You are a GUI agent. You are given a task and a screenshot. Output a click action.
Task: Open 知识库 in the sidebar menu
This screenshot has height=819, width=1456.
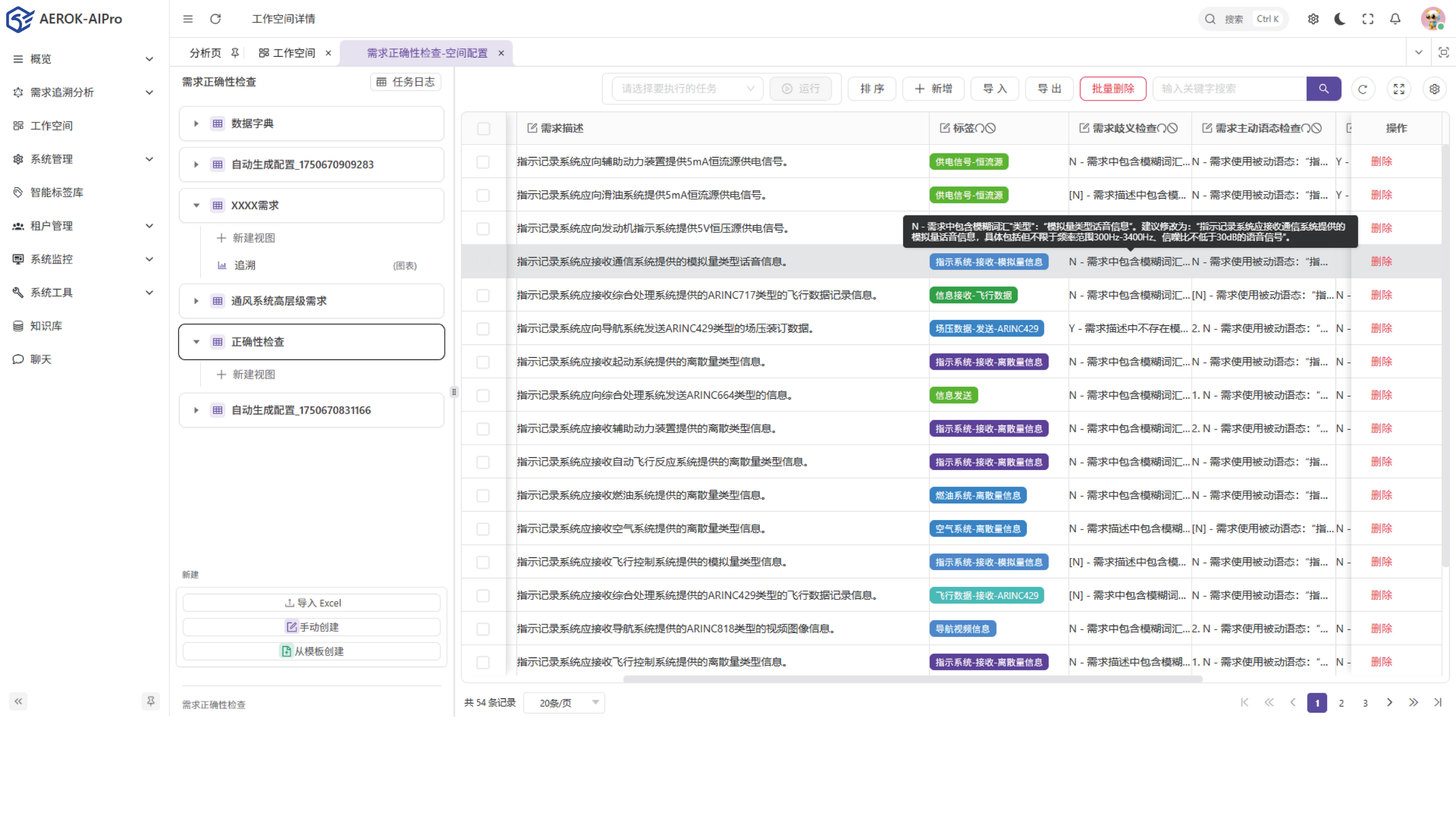[46, 326]
